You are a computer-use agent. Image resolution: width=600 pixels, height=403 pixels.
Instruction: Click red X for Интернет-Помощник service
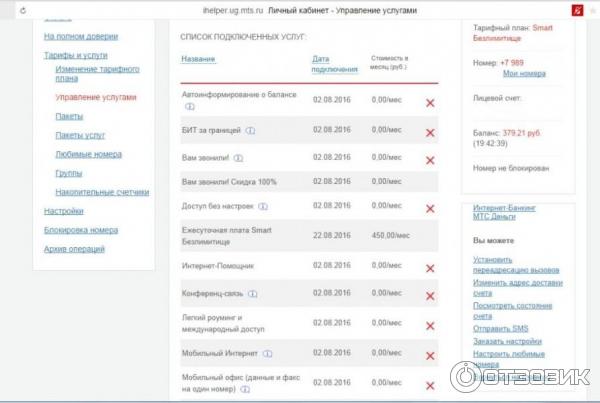click(430, 268)
